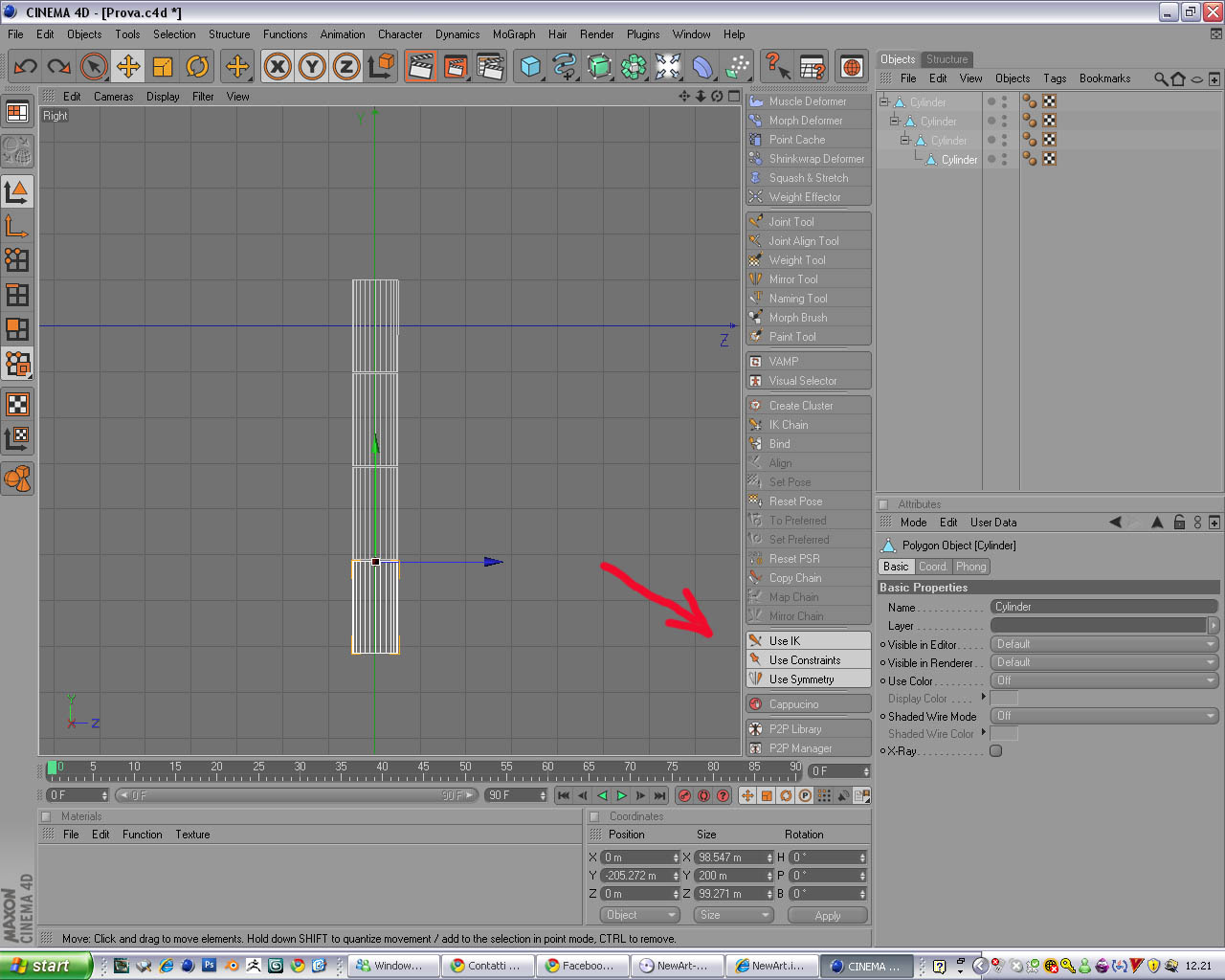Click the Record Keyframe button

pyautogui.click(x=684, y=795)
